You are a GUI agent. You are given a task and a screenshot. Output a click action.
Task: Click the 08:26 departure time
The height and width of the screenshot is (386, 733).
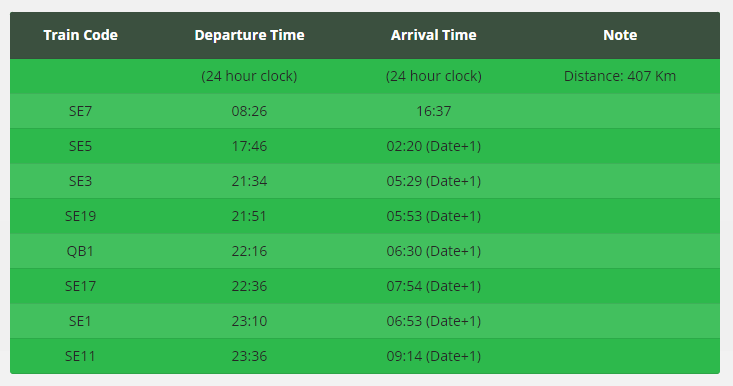click(249, 111)
